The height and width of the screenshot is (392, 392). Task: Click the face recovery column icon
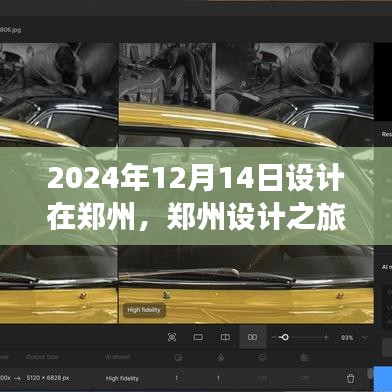[x=263, y=358]
